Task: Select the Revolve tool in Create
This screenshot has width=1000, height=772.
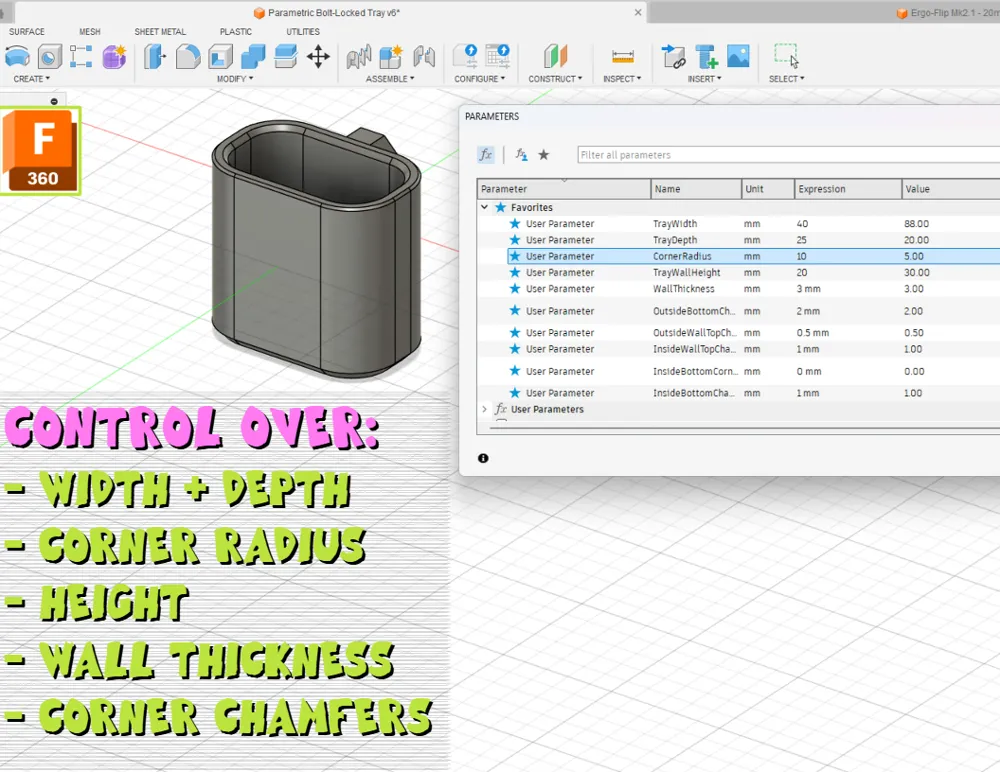Action: (17, 57)
